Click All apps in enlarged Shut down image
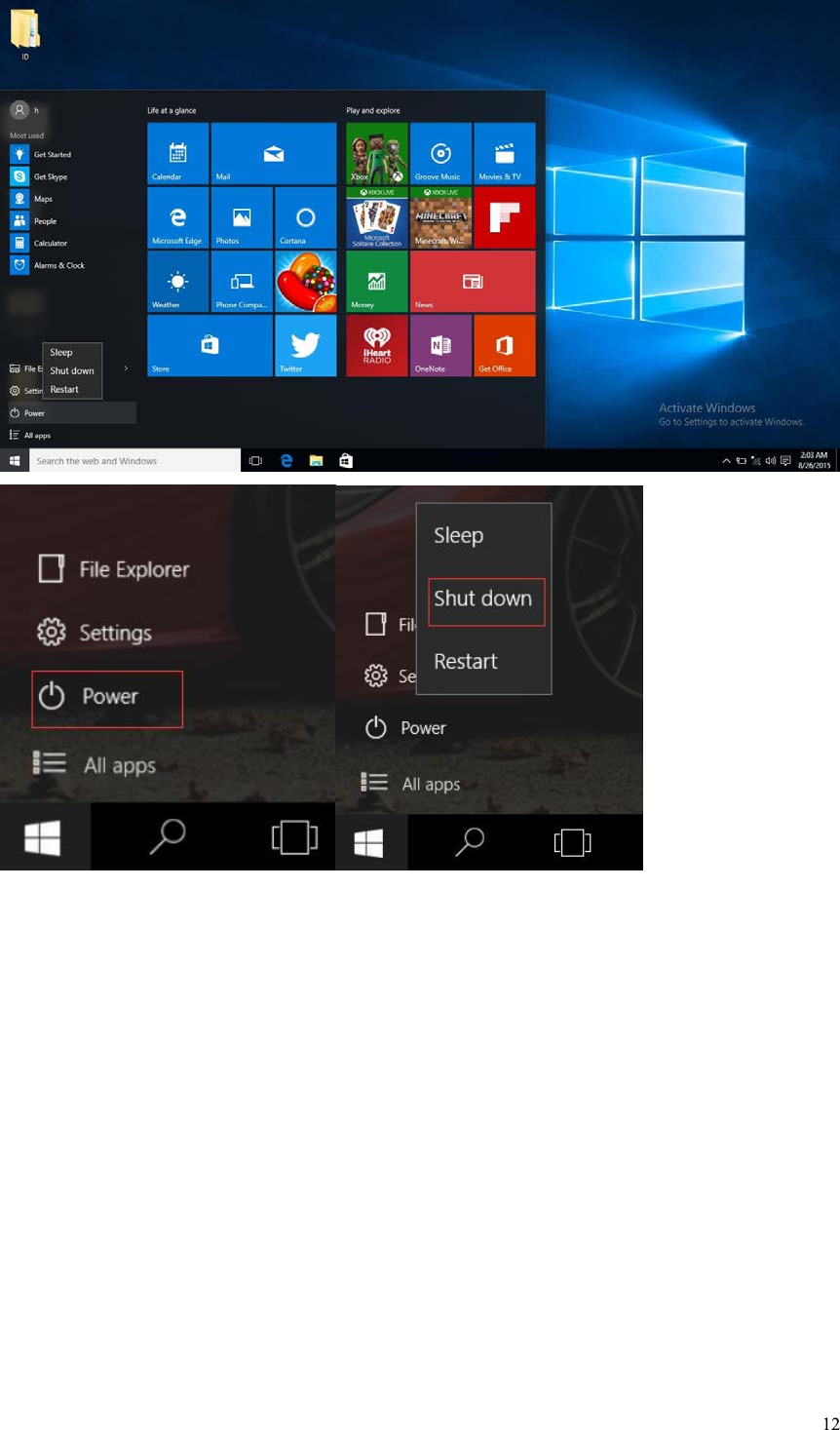 pos(410,784)
